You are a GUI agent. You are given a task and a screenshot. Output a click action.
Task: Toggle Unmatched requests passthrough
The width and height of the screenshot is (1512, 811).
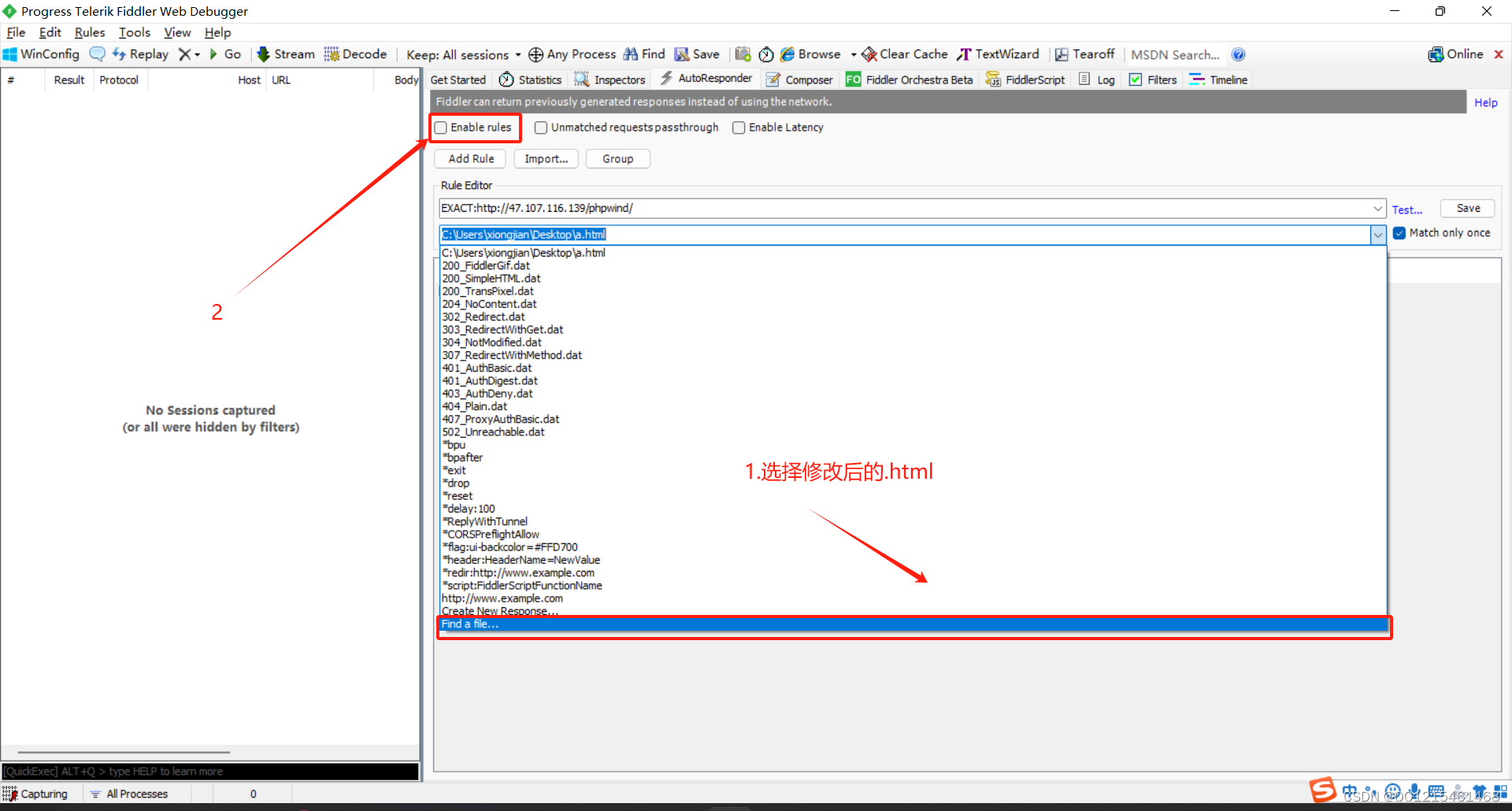coord(541,128)
